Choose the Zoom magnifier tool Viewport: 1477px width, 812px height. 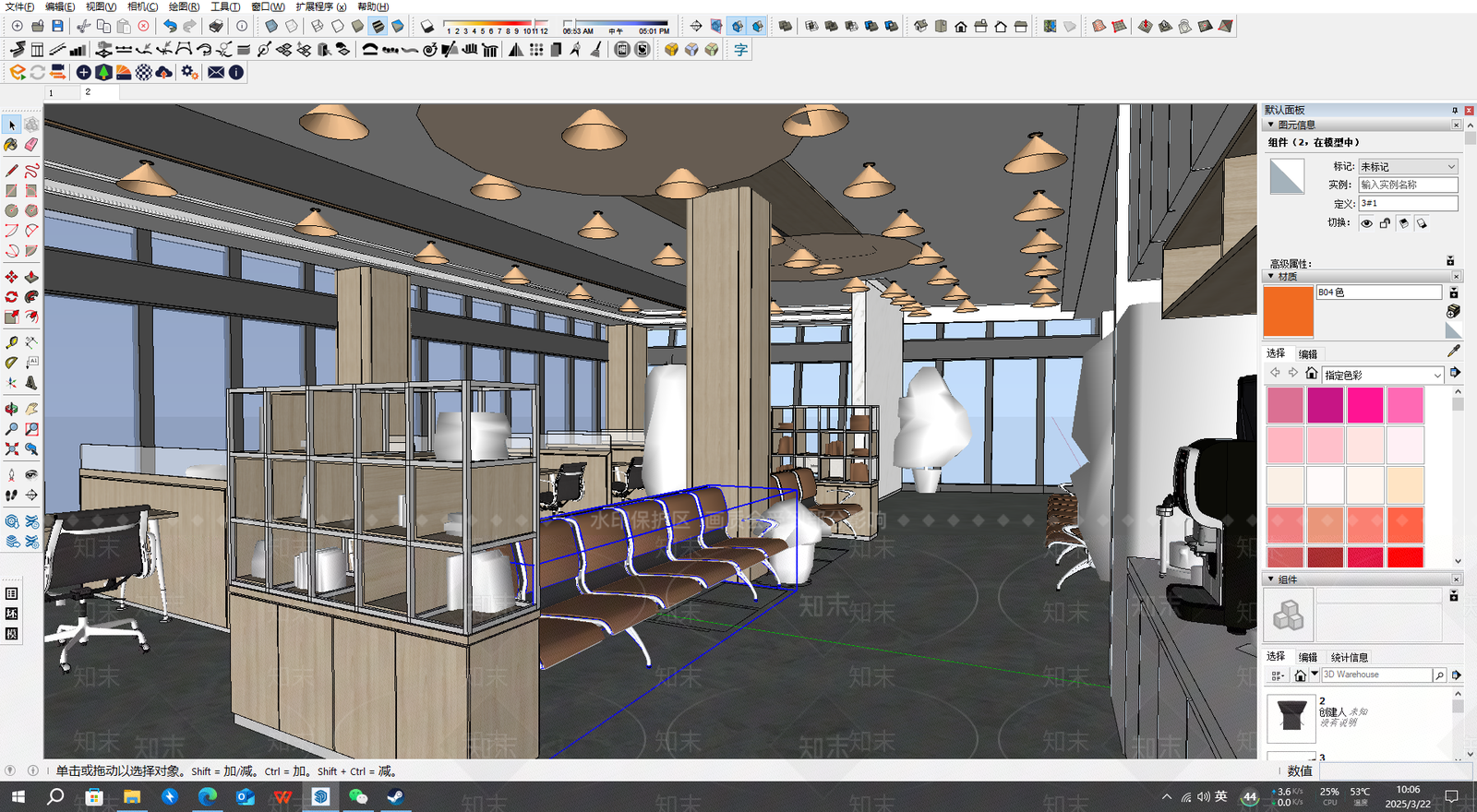(12, 429)
